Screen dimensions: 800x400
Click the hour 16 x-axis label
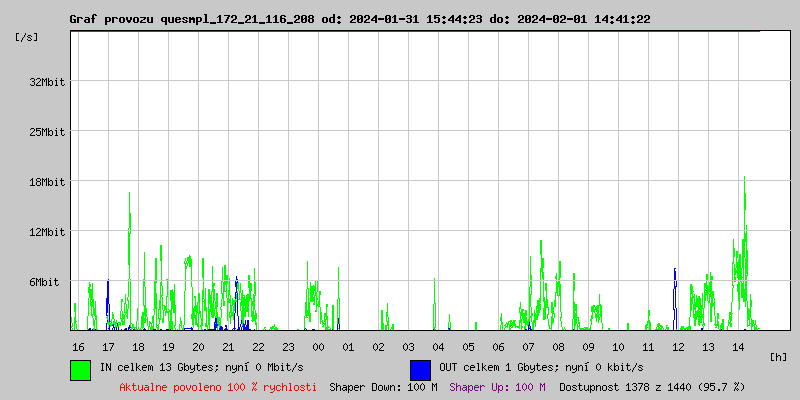(78, 346)
